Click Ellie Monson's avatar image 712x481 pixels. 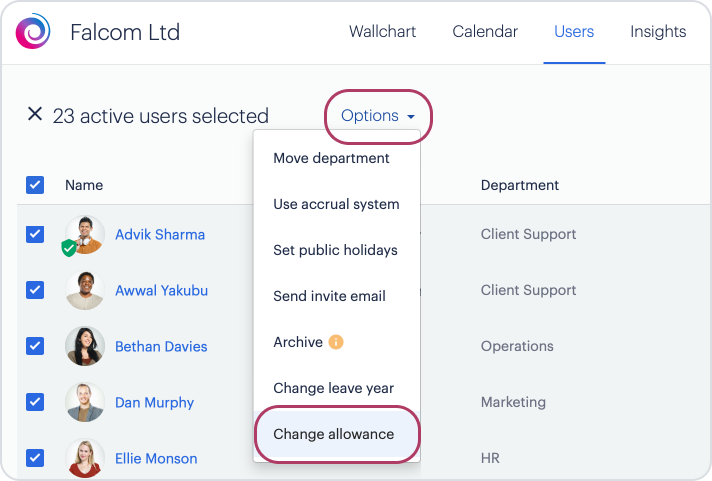(x=85, y=458)
